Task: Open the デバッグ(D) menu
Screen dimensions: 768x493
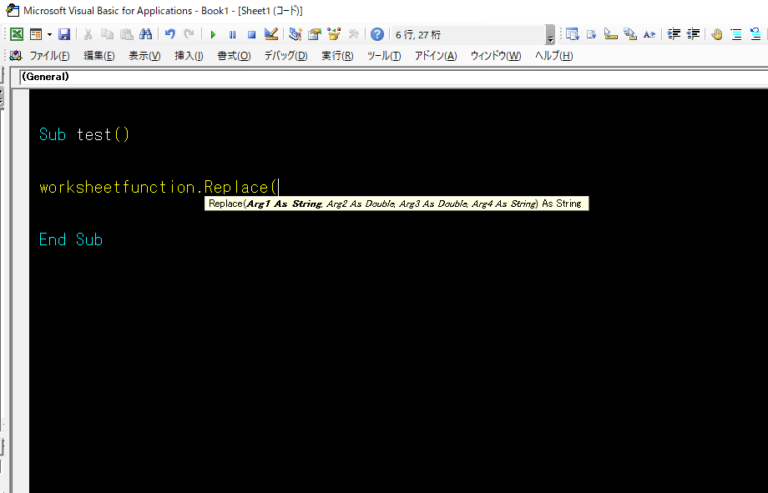Action: tap(286, 55)
